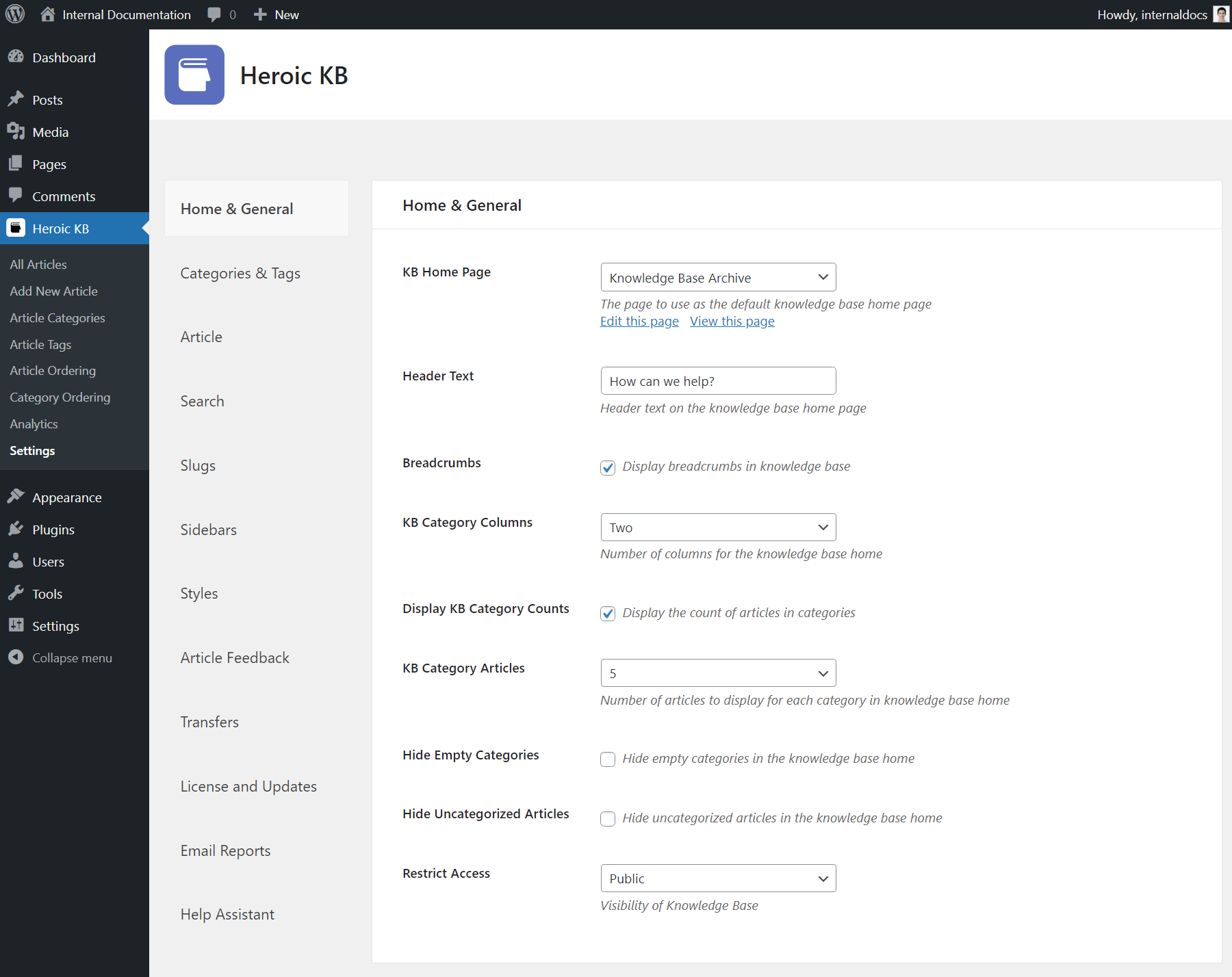Follow the View this page link

point(732,321)
